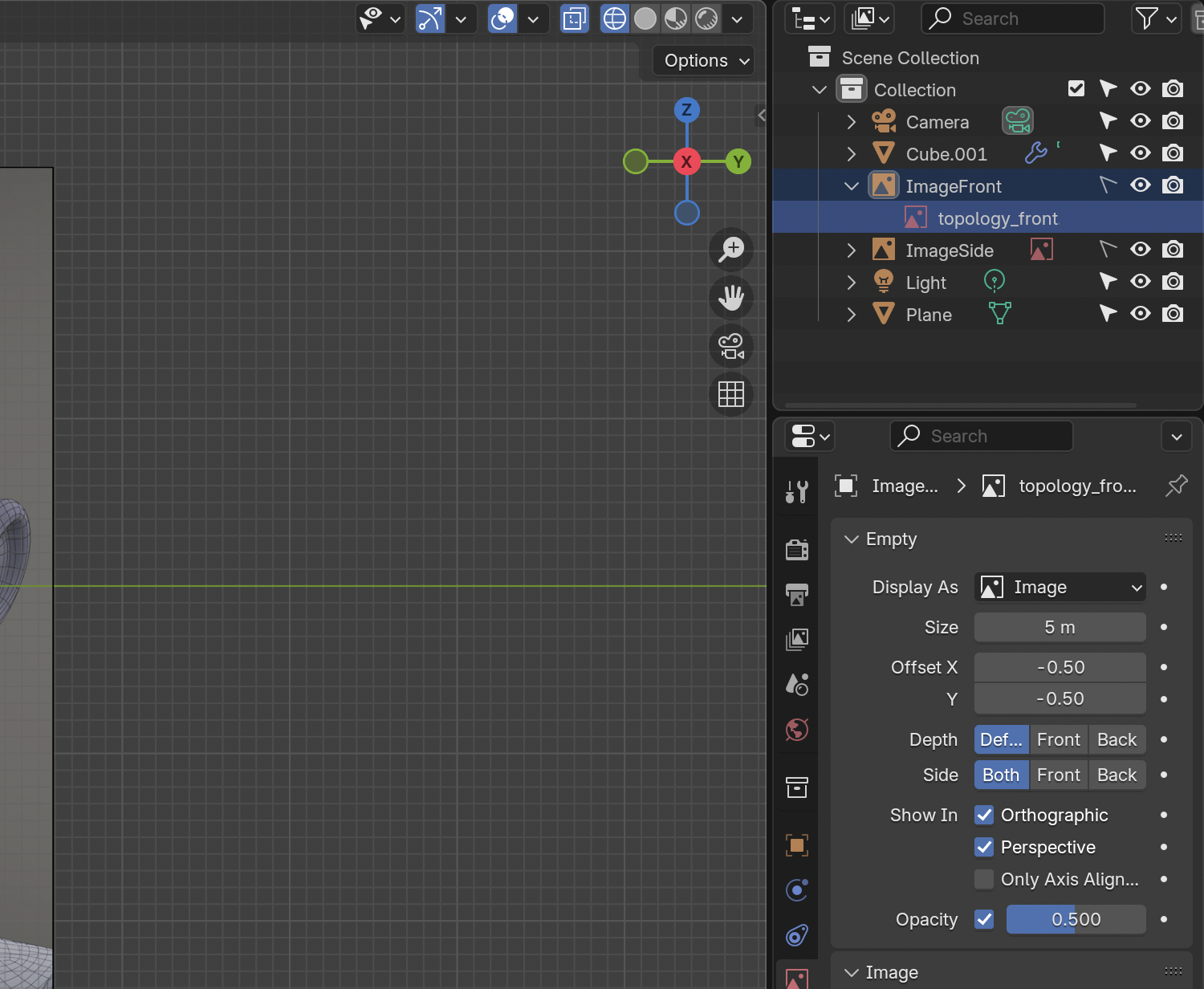Pin the properties editor context

1176,486
